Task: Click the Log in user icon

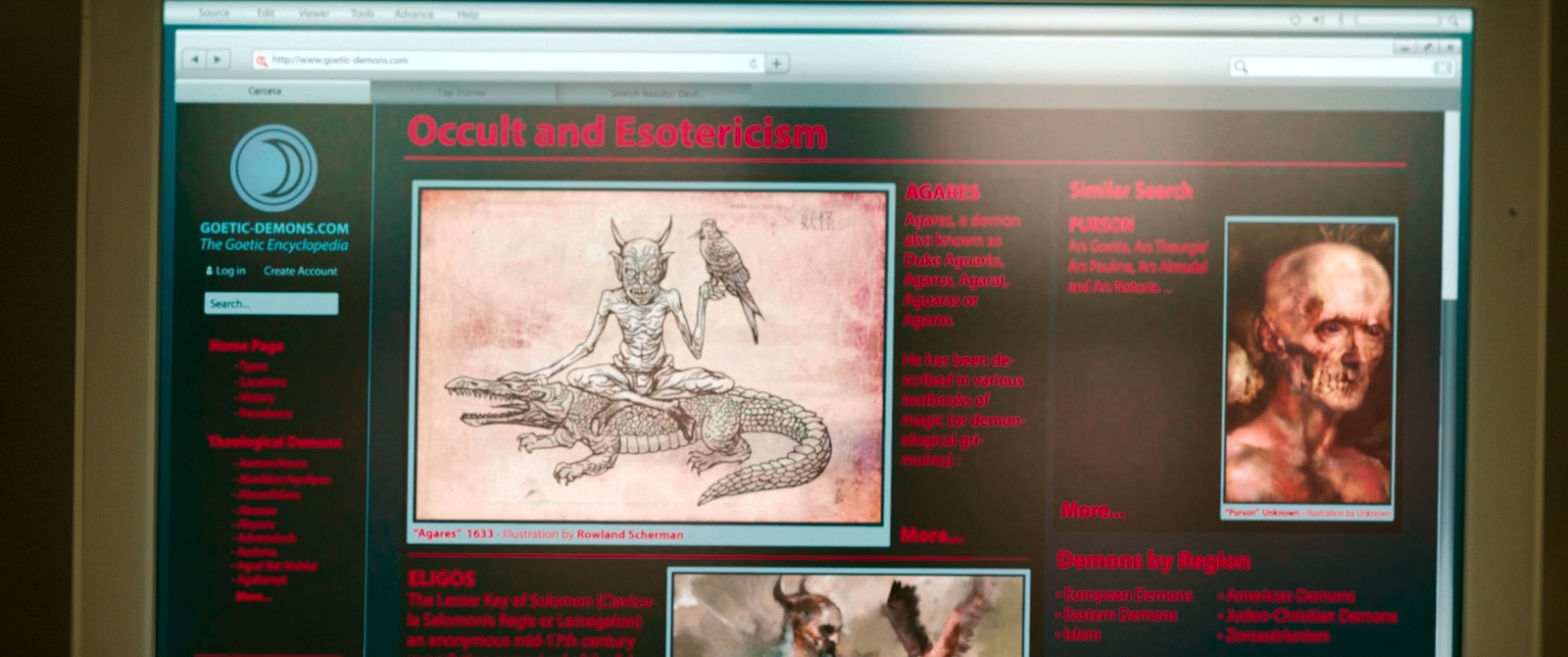Action: click(209, 271)
